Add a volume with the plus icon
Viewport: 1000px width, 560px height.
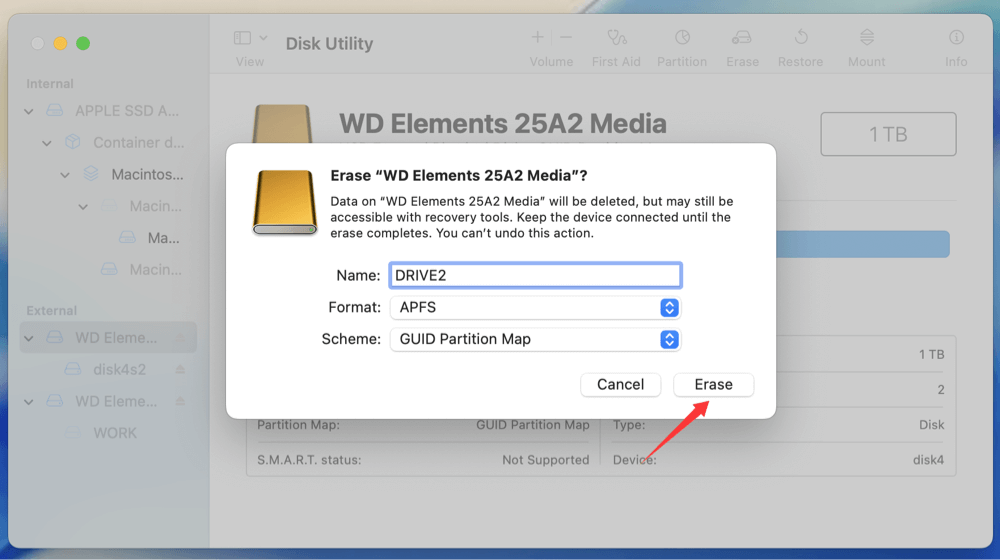[x=537, y=38]
